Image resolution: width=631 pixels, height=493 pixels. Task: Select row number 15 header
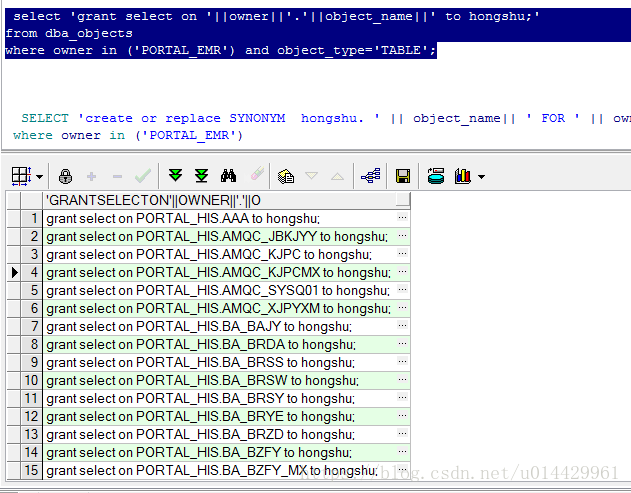point(31,470)
